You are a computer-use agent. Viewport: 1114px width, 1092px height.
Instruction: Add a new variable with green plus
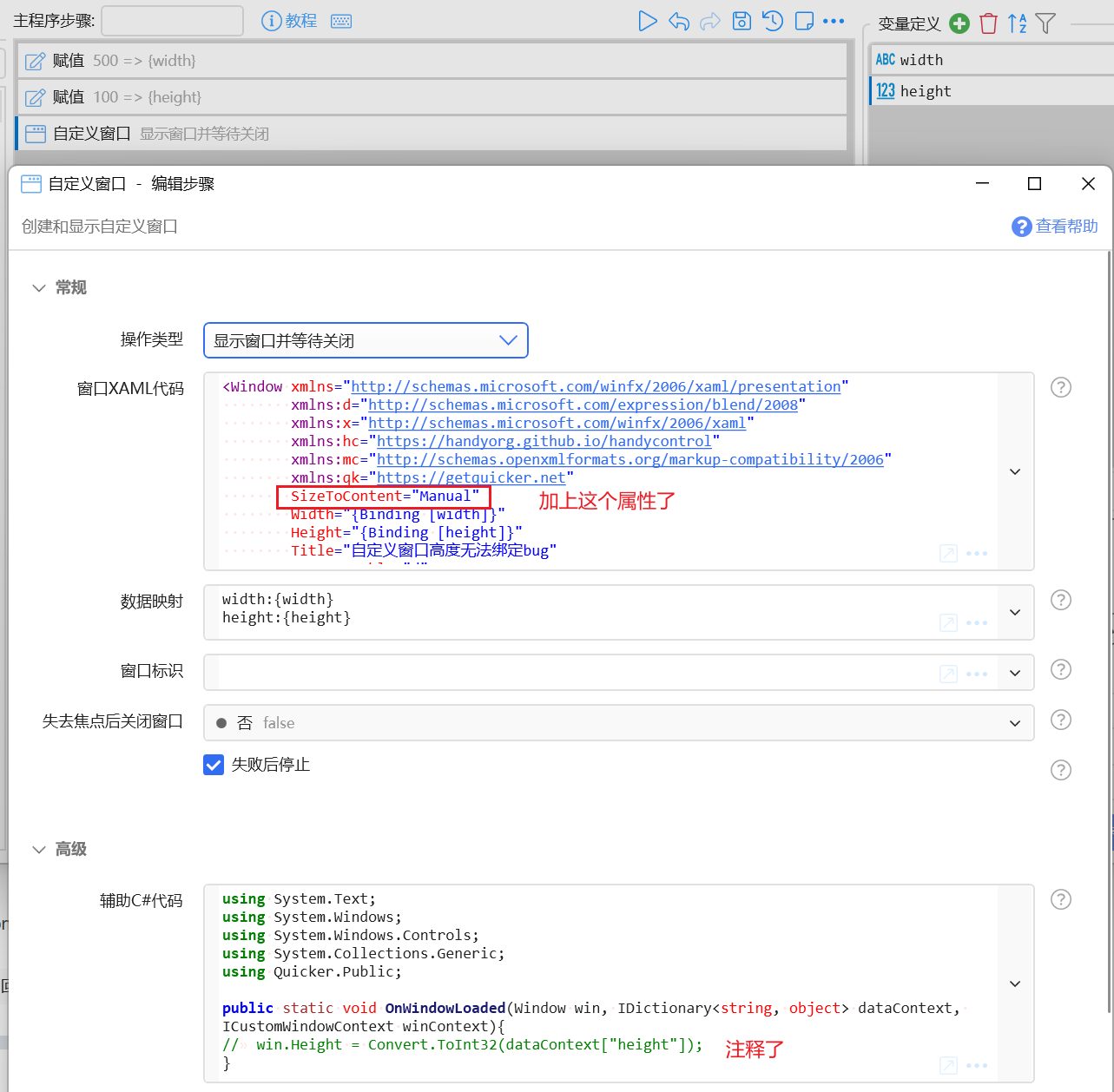[959, 23]
